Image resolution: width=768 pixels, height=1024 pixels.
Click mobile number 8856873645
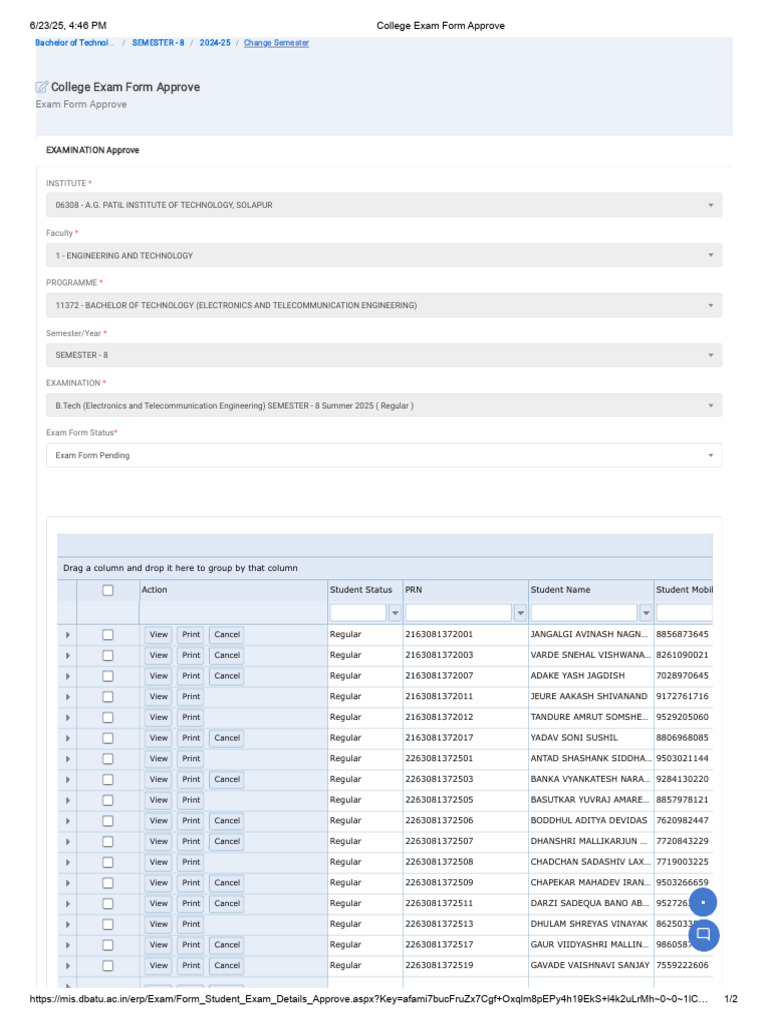(x=682, y=634)
